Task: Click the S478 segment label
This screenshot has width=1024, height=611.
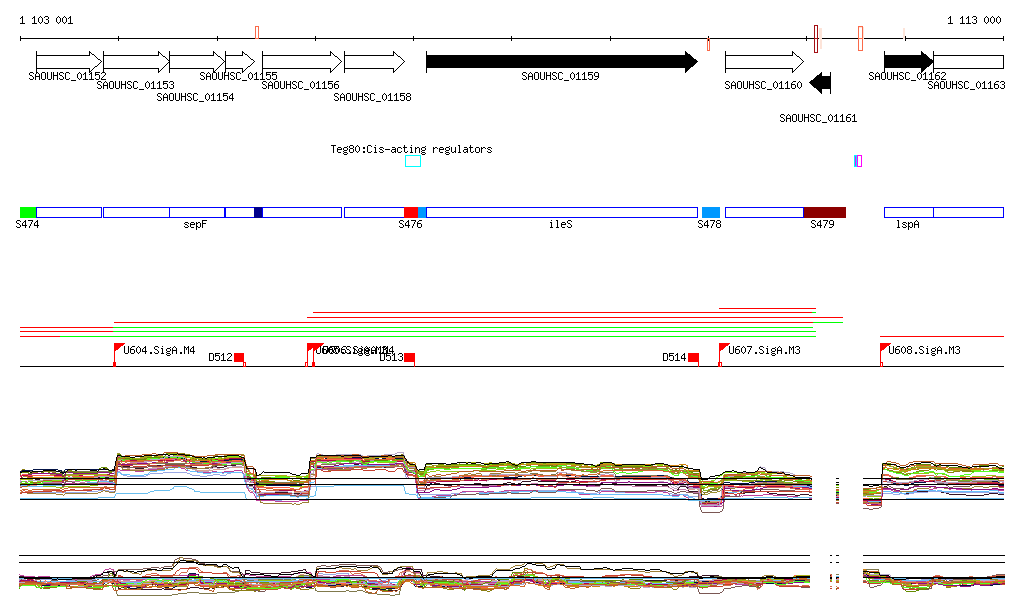Action: click(709, 225)
